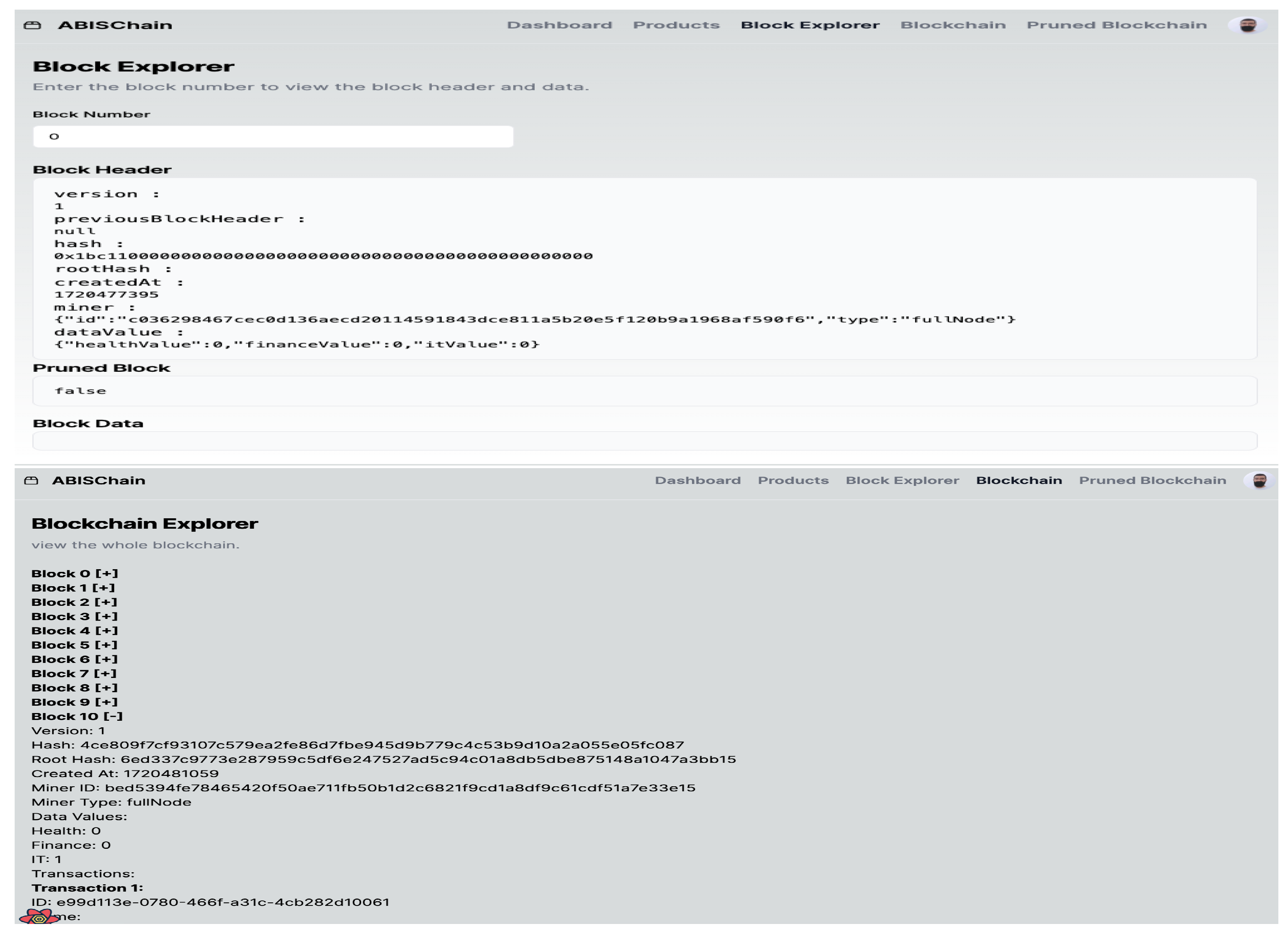Click the ABISChain brand name in the lower header

[99, 481]
